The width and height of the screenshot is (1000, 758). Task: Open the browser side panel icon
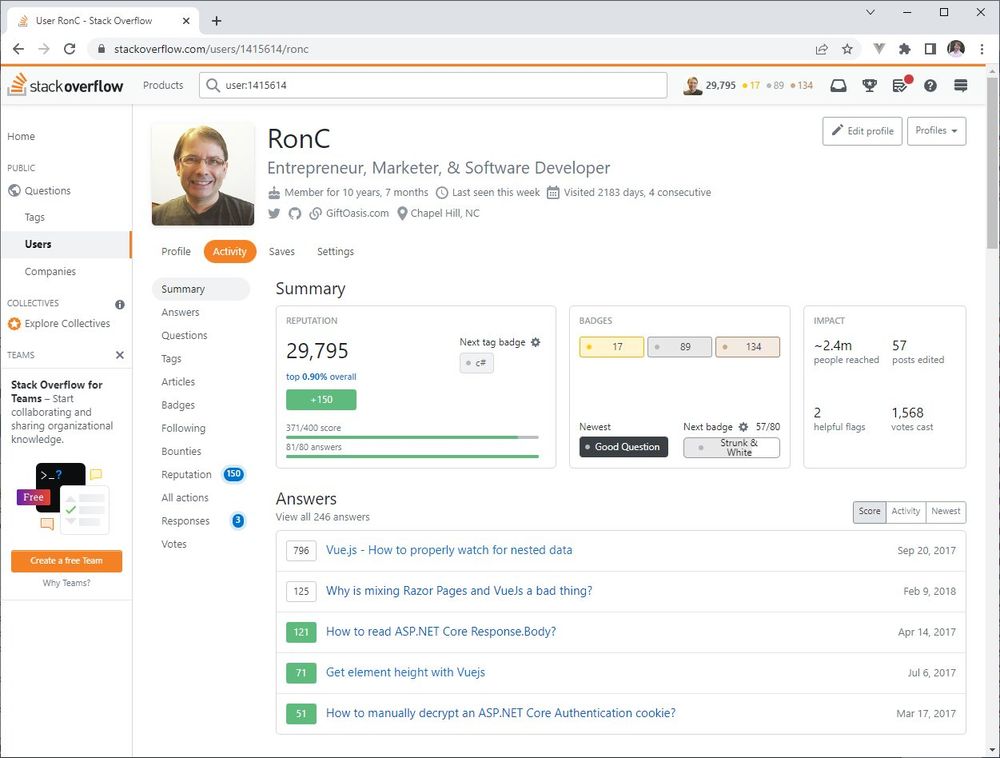click(930, 49)
